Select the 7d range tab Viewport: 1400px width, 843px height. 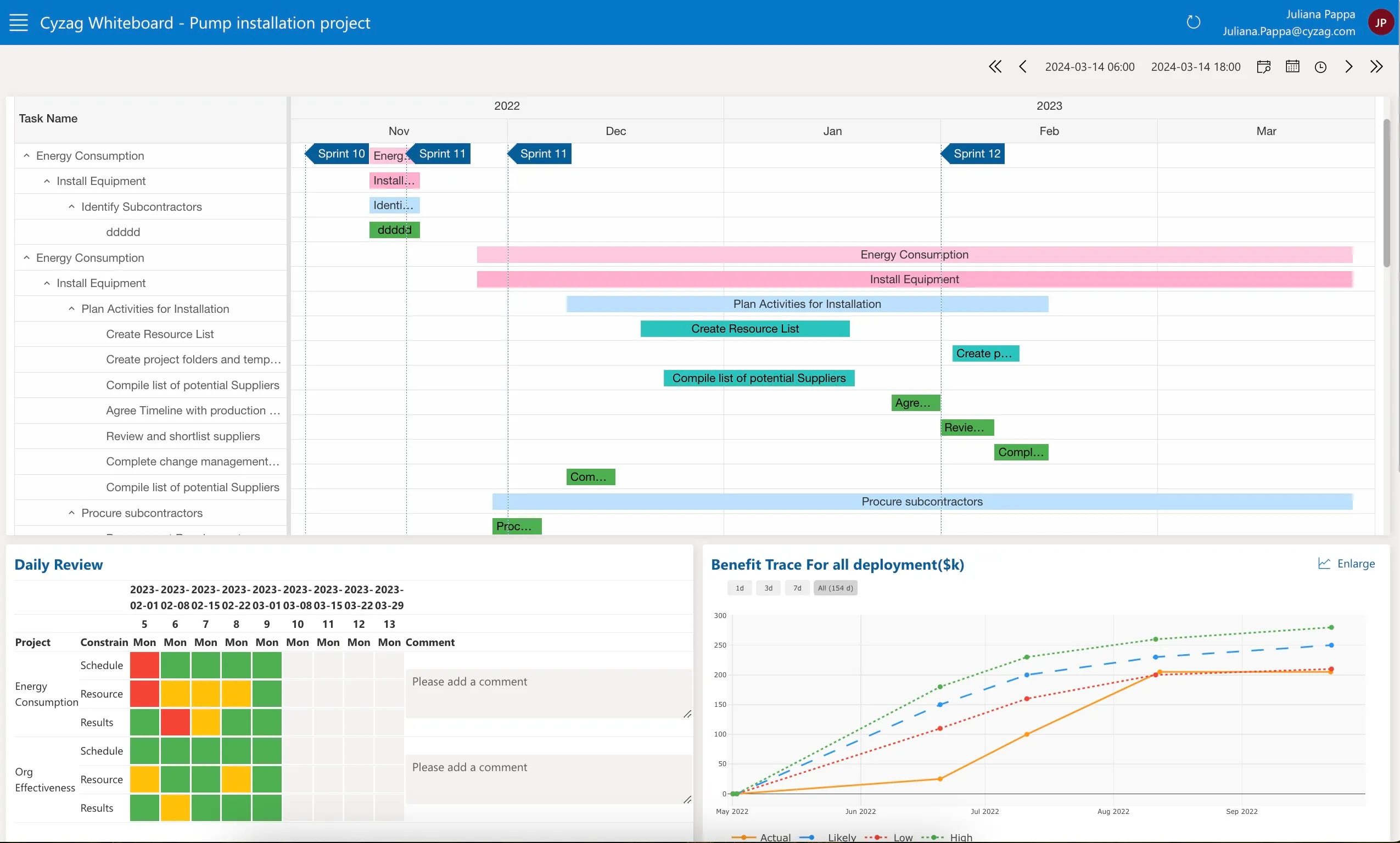797,588
